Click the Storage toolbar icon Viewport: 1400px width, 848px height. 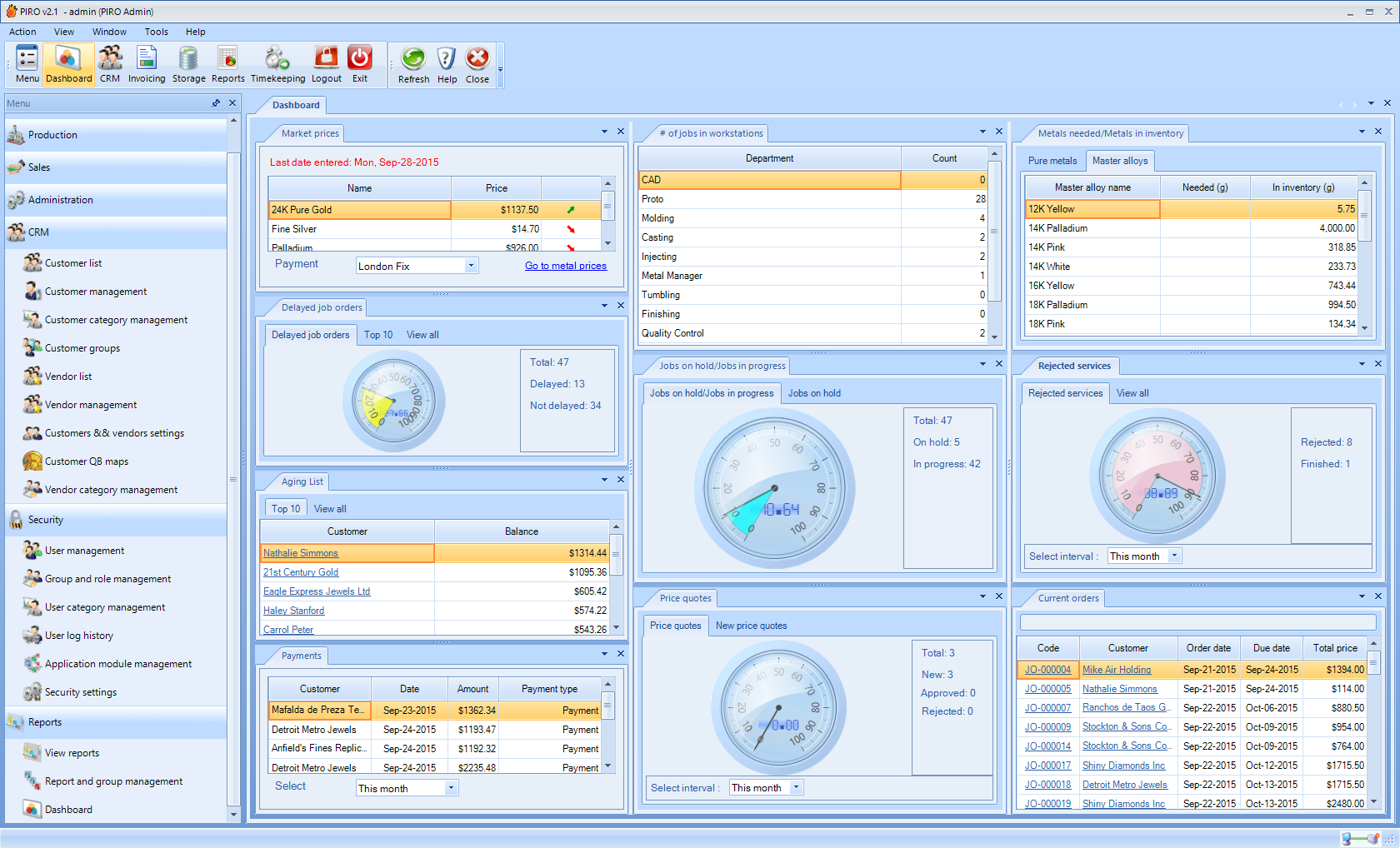[x=188, y=64]
